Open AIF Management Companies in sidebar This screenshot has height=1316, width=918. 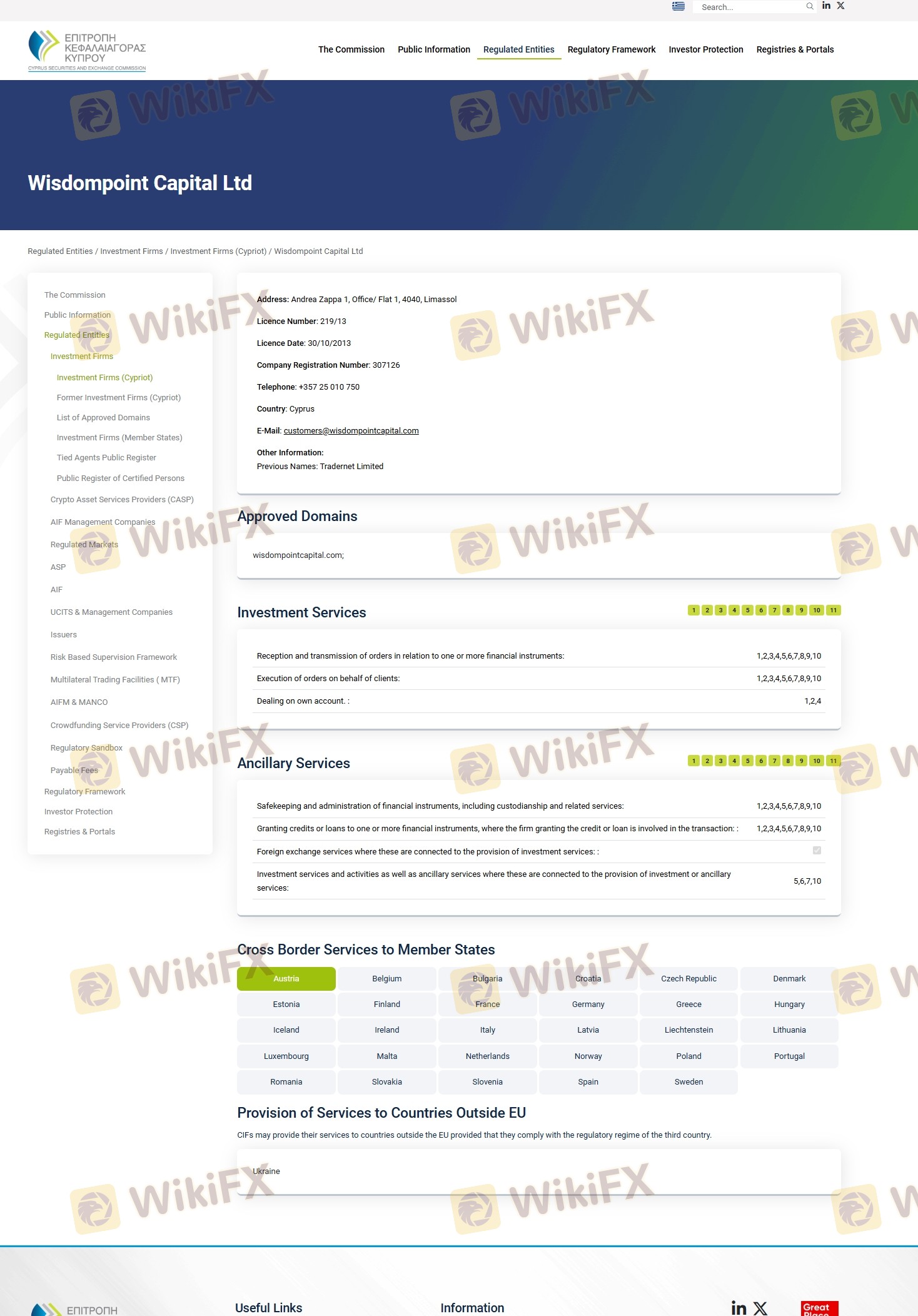tap(103, 522)
